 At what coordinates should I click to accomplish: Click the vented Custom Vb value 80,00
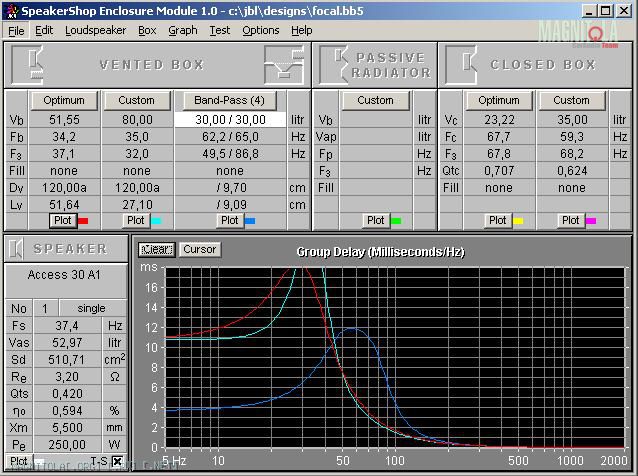[137, 120]
